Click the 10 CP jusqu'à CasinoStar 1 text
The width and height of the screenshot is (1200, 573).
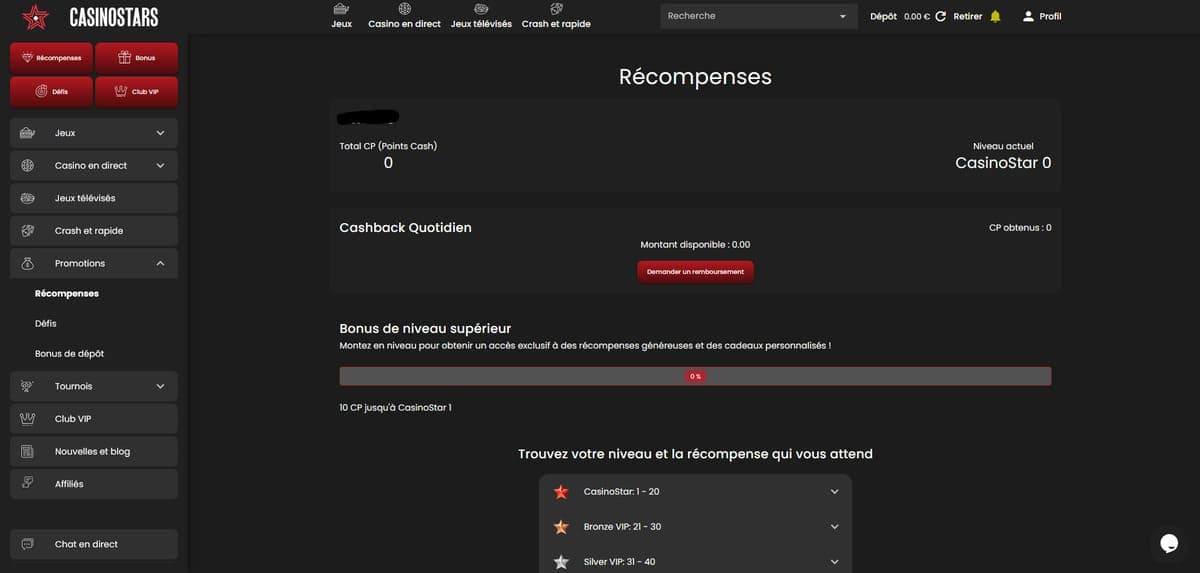pos(396,408)
